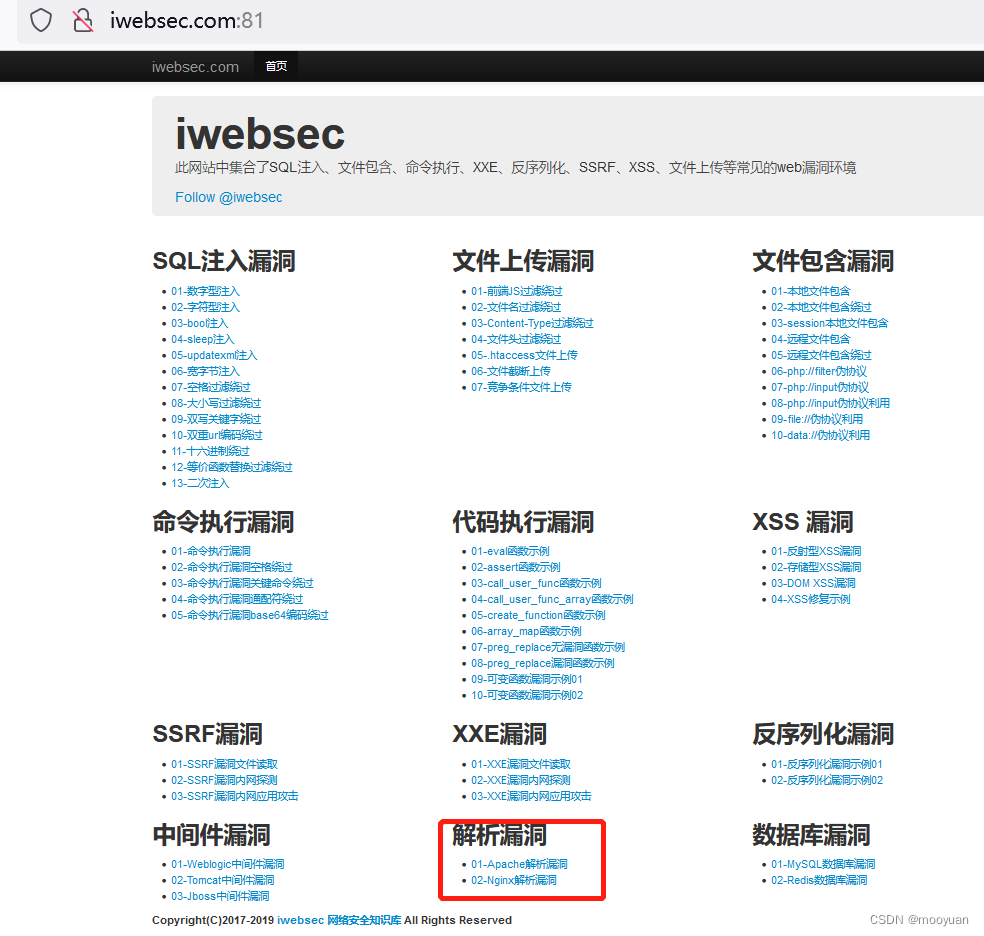984x936 pixels.
Task: Open 08-preg_replace漏洞函数示例 link
Action: [543, 663]
